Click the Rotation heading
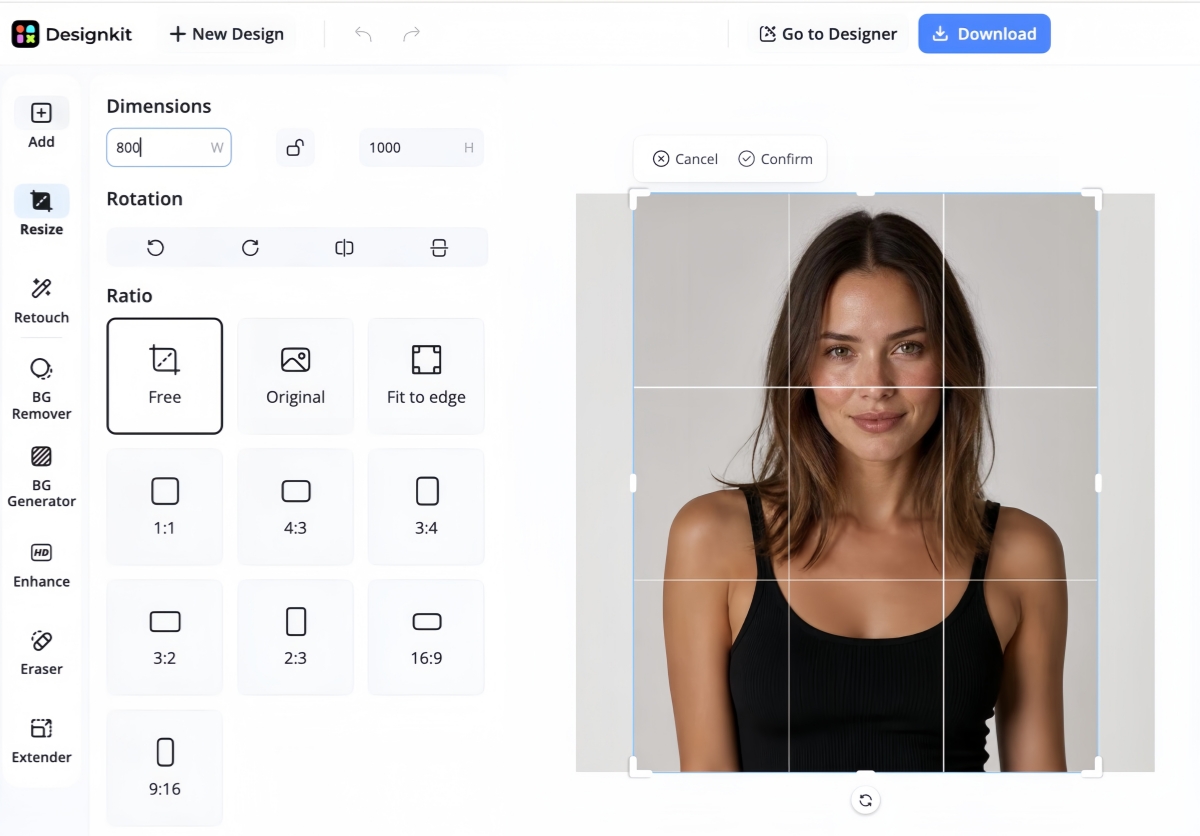Image resolution: width=1200 pixels, height=836 pixels. 145,199
